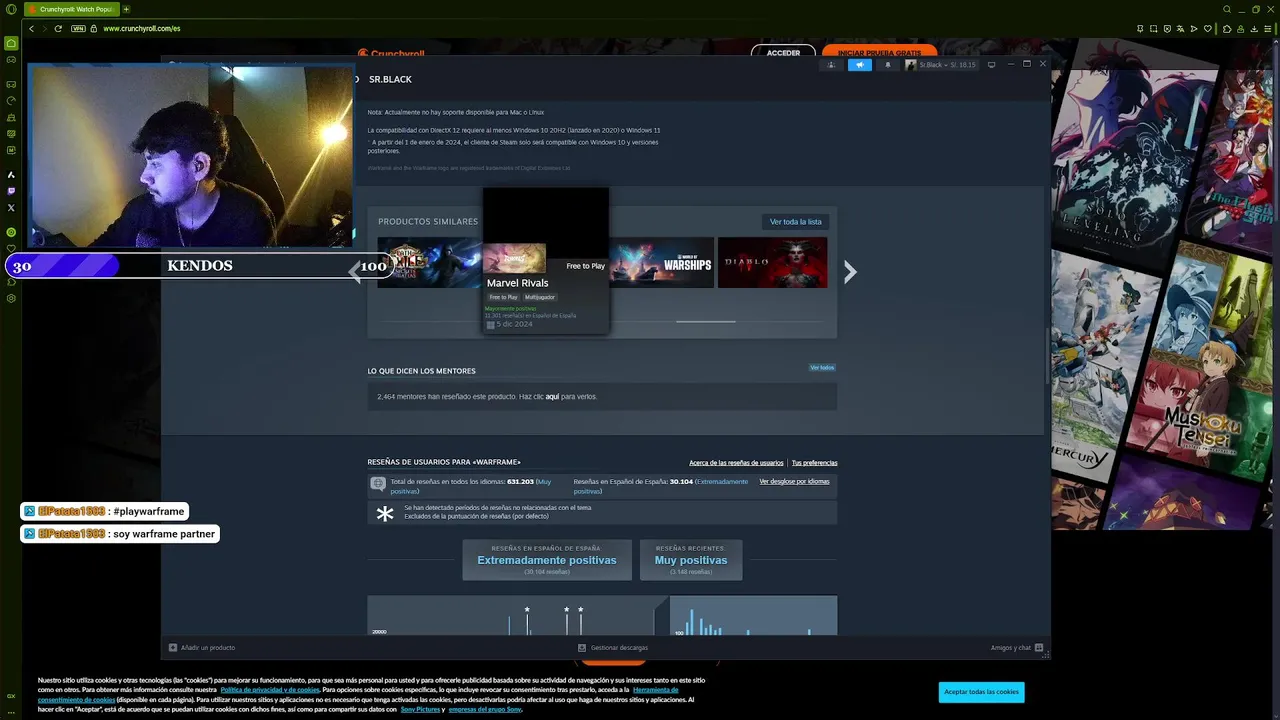
Task: Open Steam notifications bell
Action: [x=887, y=65]
